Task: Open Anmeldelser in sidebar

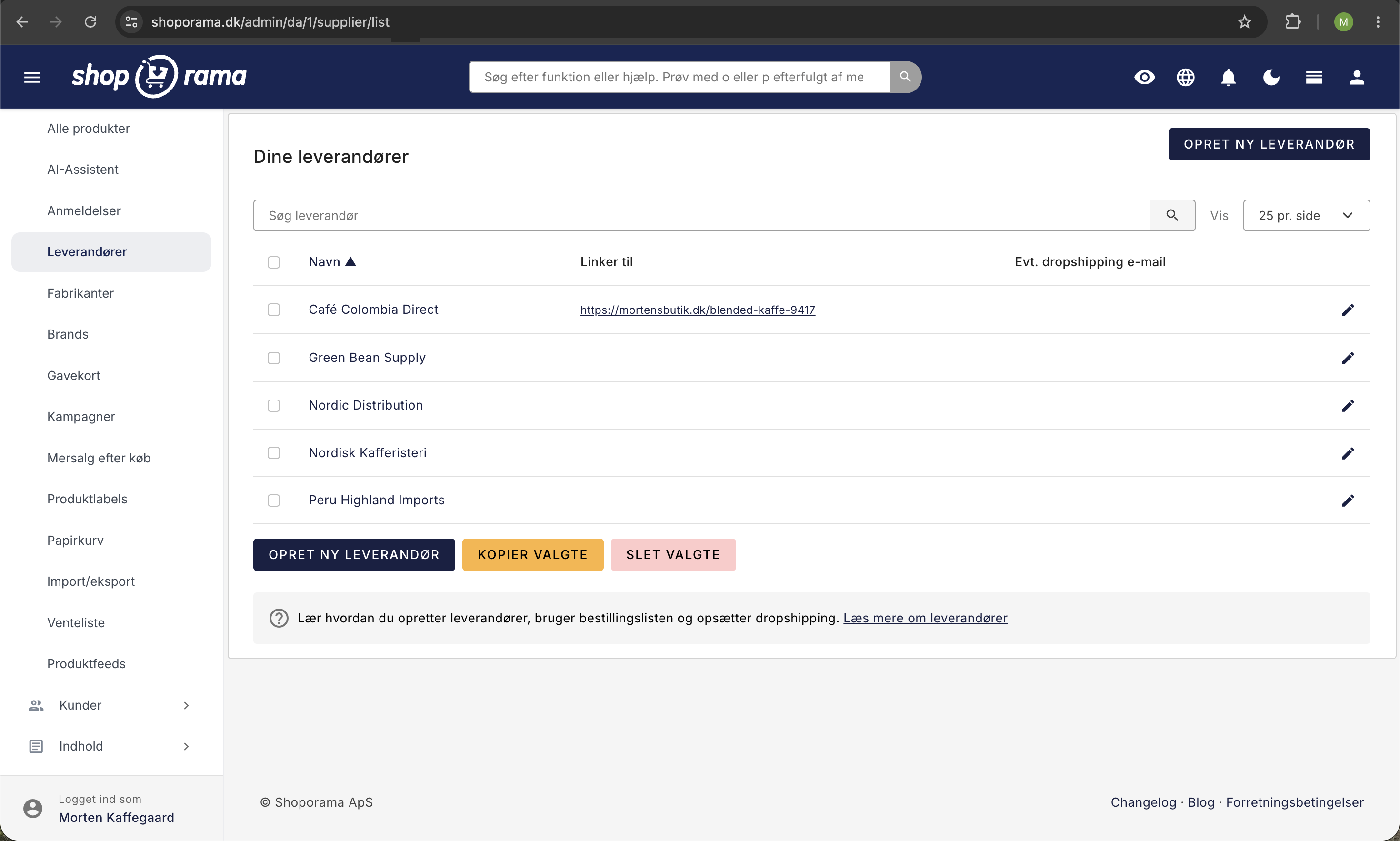Action: coord(84,211)
